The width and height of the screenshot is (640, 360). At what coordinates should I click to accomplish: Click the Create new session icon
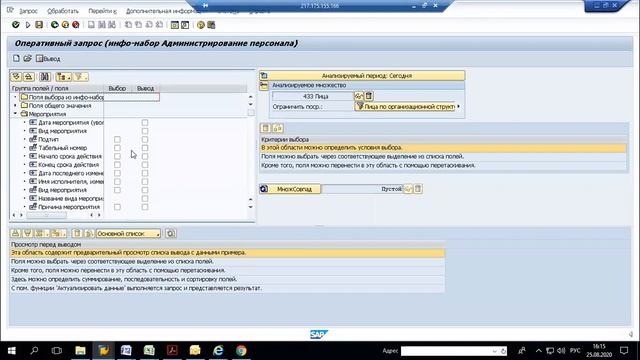pyautogui.click(x=175, y=25)
